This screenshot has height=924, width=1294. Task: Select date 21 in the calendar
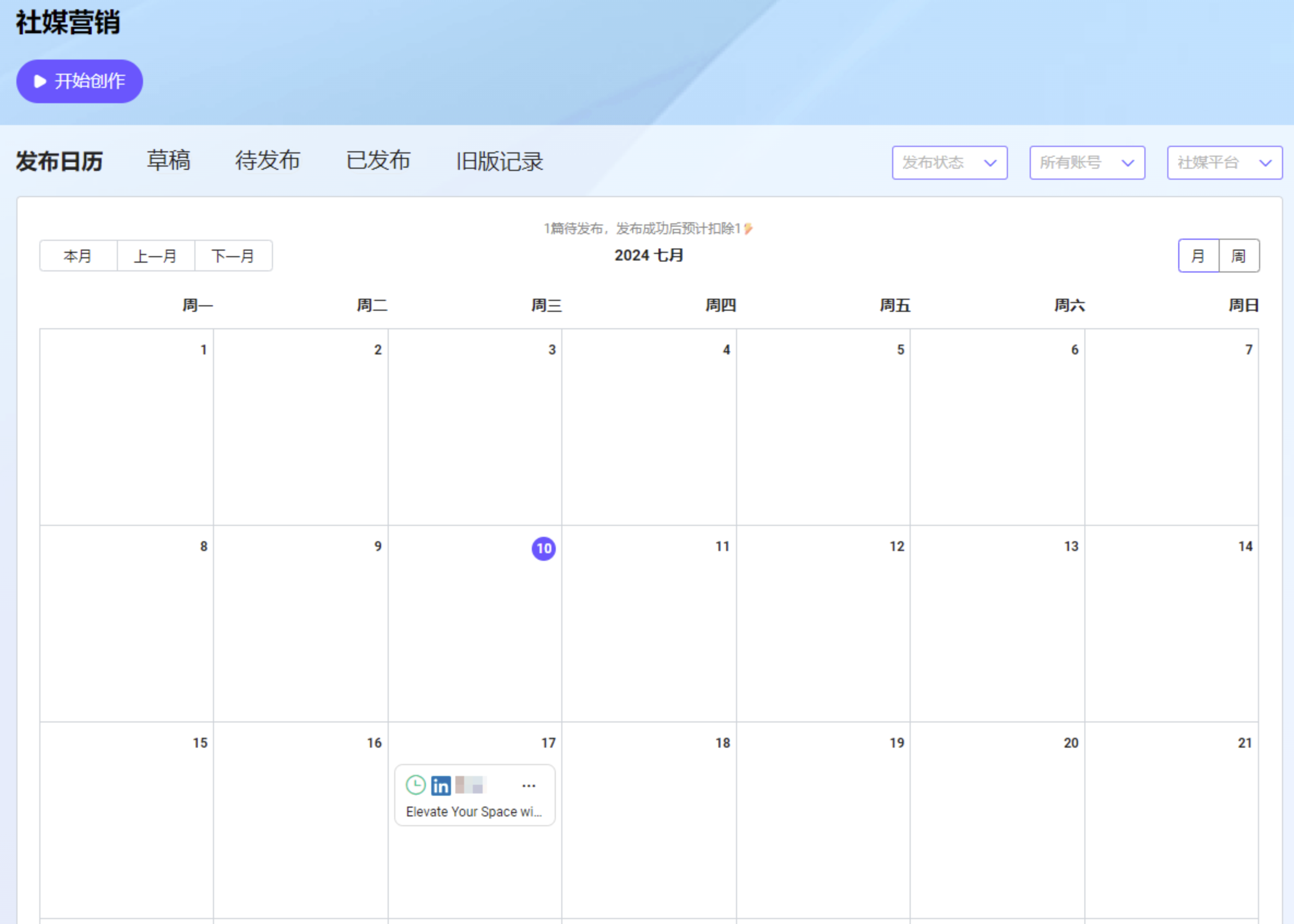[x=1245, y=743]
